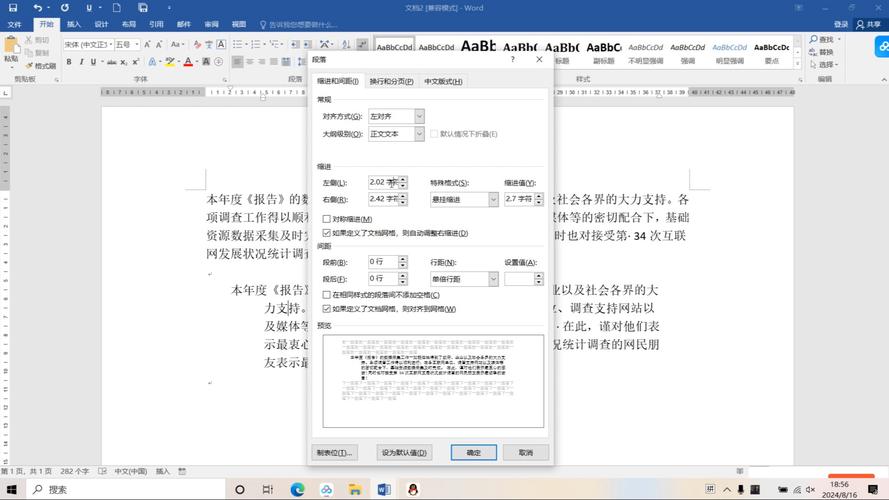Expand the 查找 (Find) dropdown arrow

(839, 39)
